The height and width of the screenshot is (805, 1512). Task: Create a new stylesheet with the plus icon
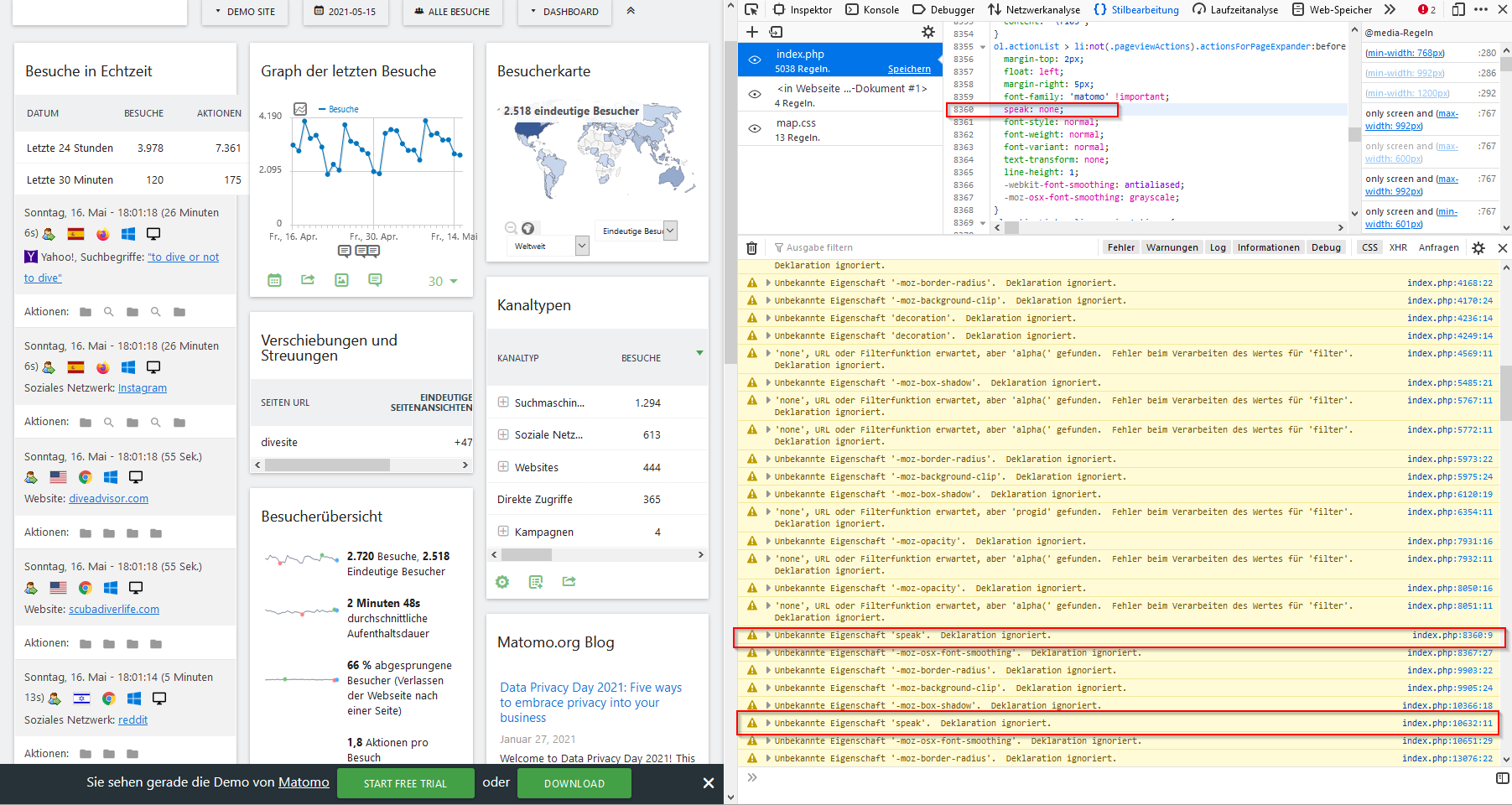click(752, 32)
